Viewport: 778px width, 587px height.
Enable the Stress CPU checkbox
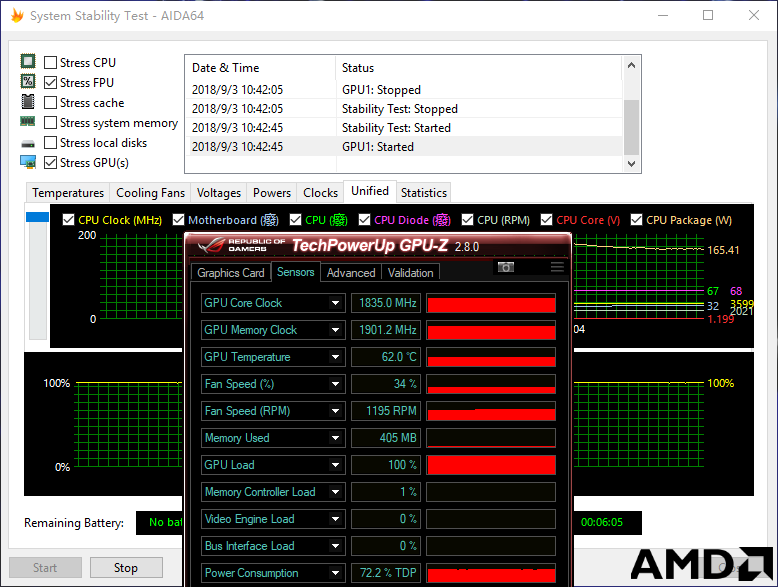point(50,63)
